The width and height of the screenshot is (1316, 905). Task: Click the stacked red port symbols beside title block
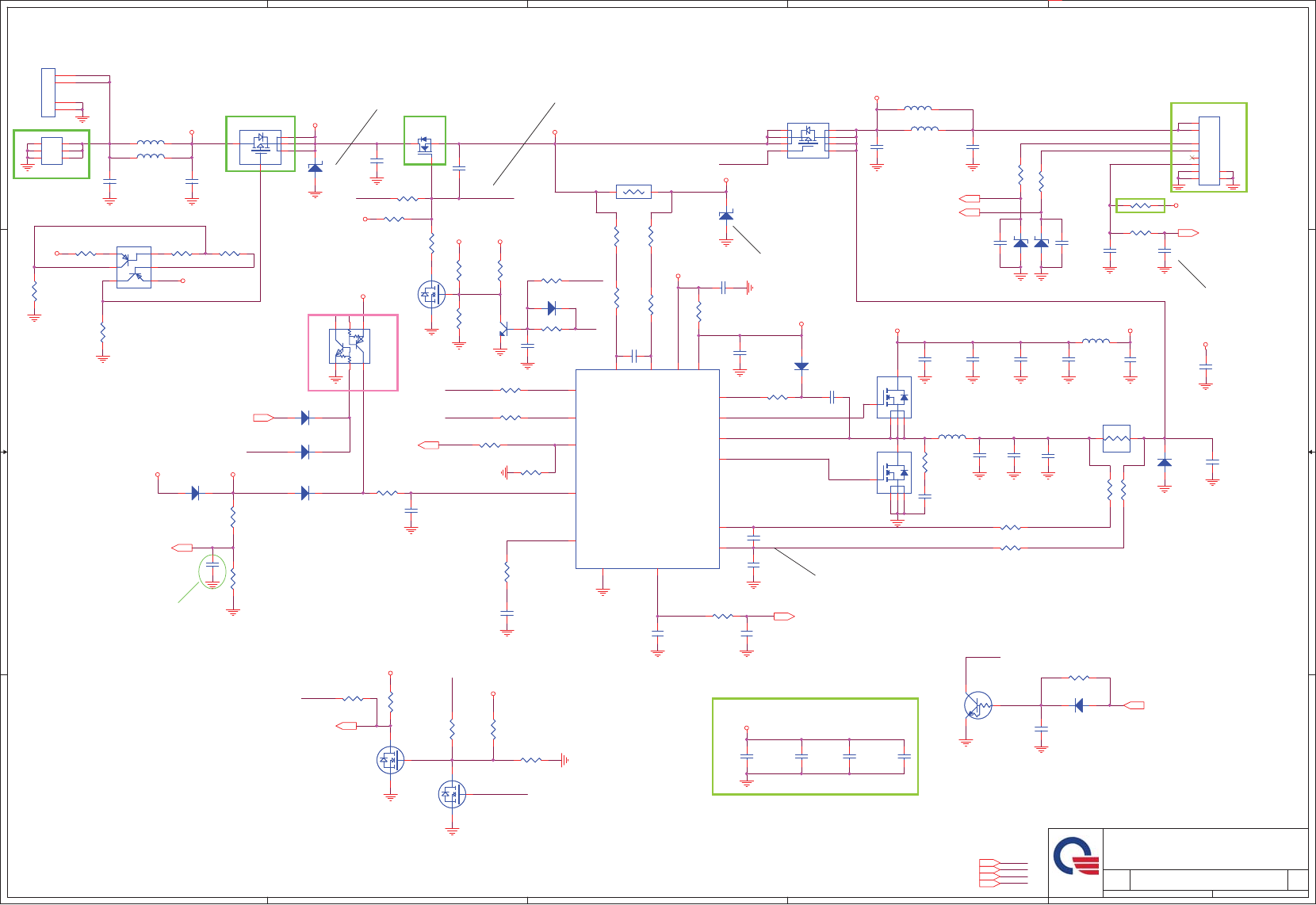[989, 872]
